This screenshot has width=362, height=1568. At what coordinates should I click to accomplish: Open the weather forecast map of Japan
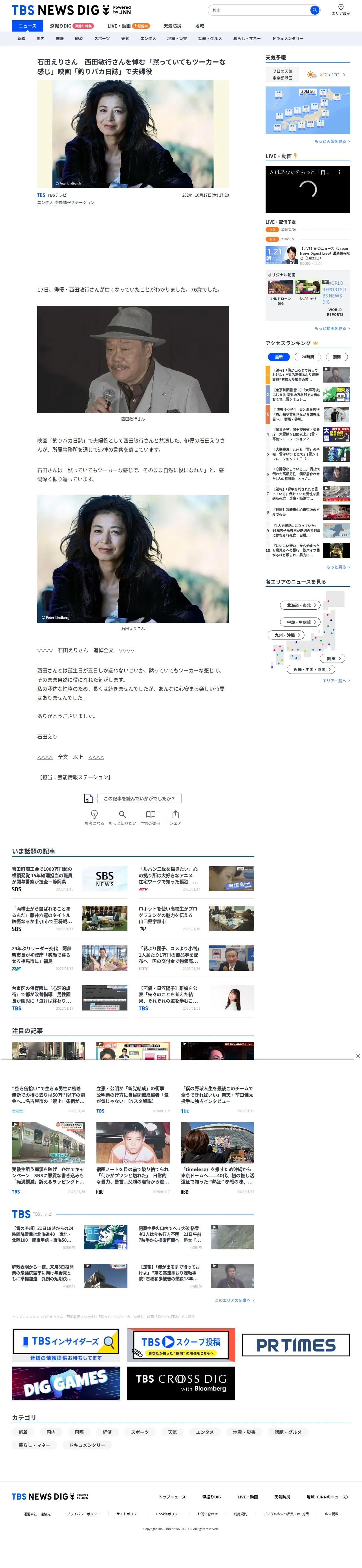click(x=308, y=110)
